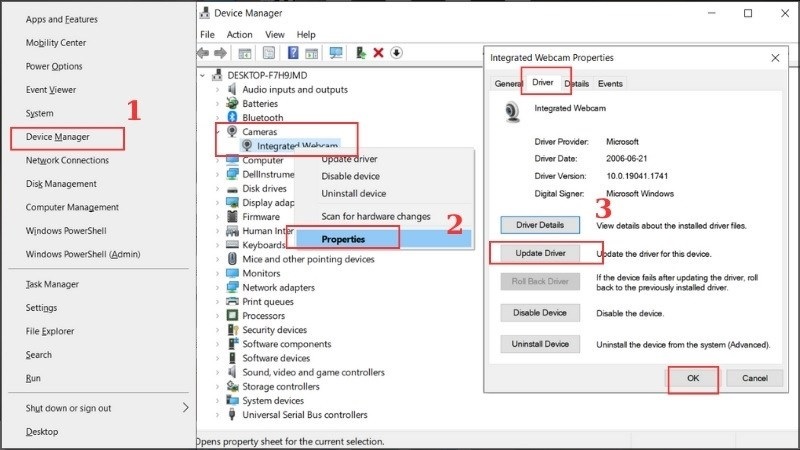The image size is (800, 450).
Task: Select Properties from the context menu
Action: [343, 239]
